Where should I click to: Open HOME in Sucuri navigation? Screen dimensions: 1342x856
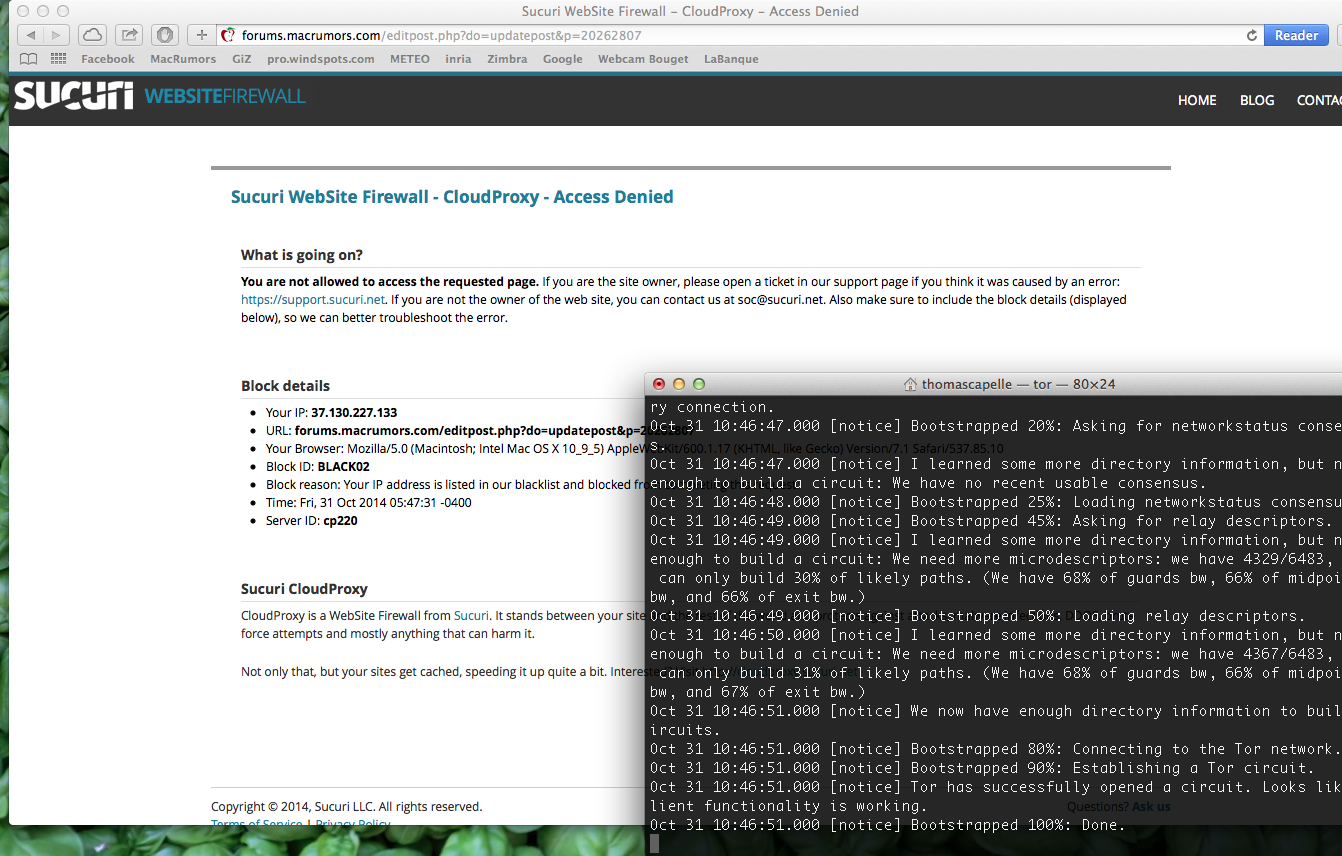pos(1197,100)
